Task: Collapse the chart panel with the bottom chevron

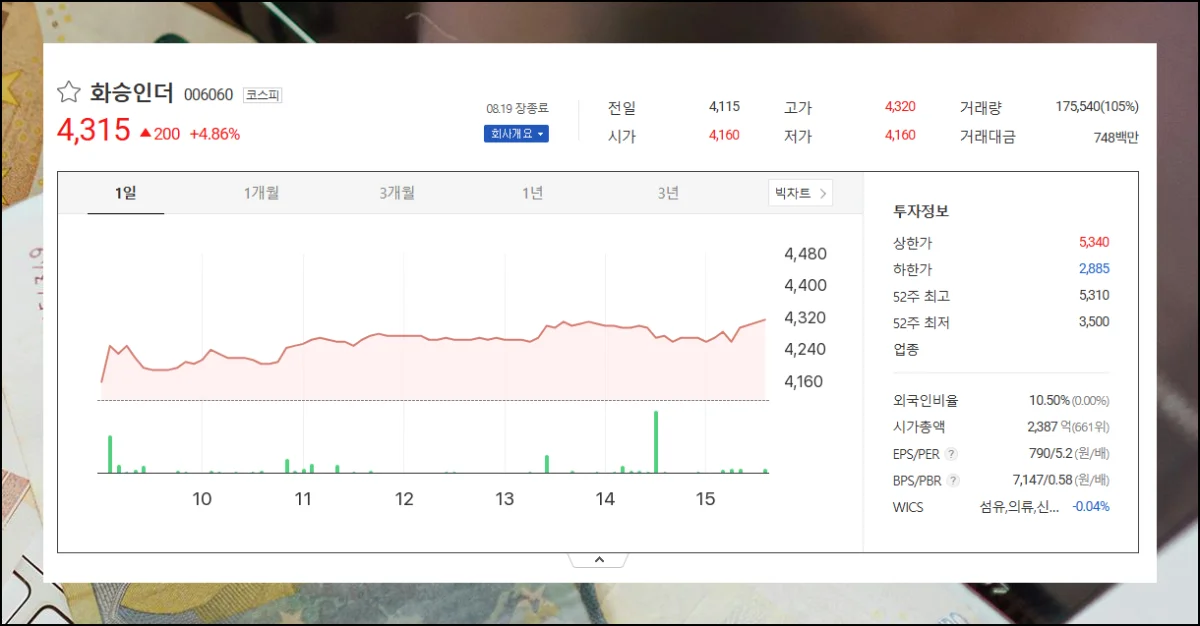Action: click(x=599, y=560)
